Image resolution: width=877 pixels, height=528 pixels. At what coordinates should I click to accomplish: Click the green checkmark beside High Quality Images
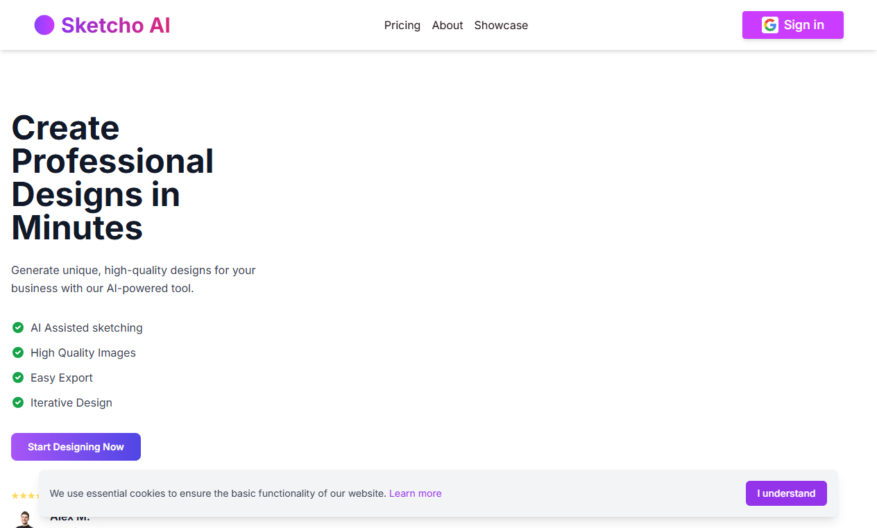click(18, 352)
